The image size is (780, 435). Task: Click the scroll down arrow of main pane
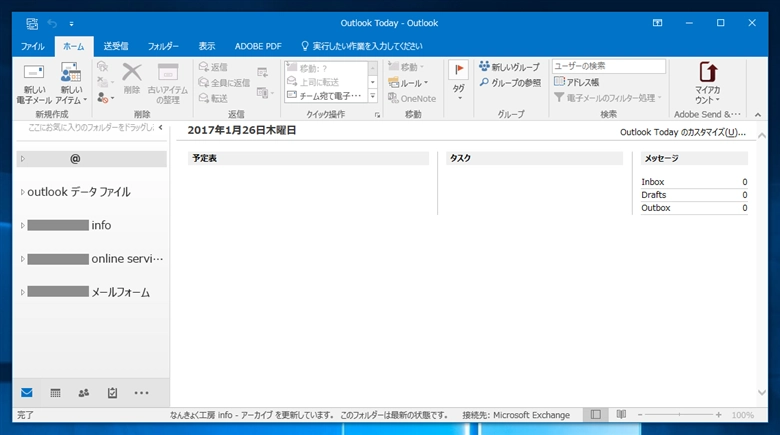[x=762, y=393]
